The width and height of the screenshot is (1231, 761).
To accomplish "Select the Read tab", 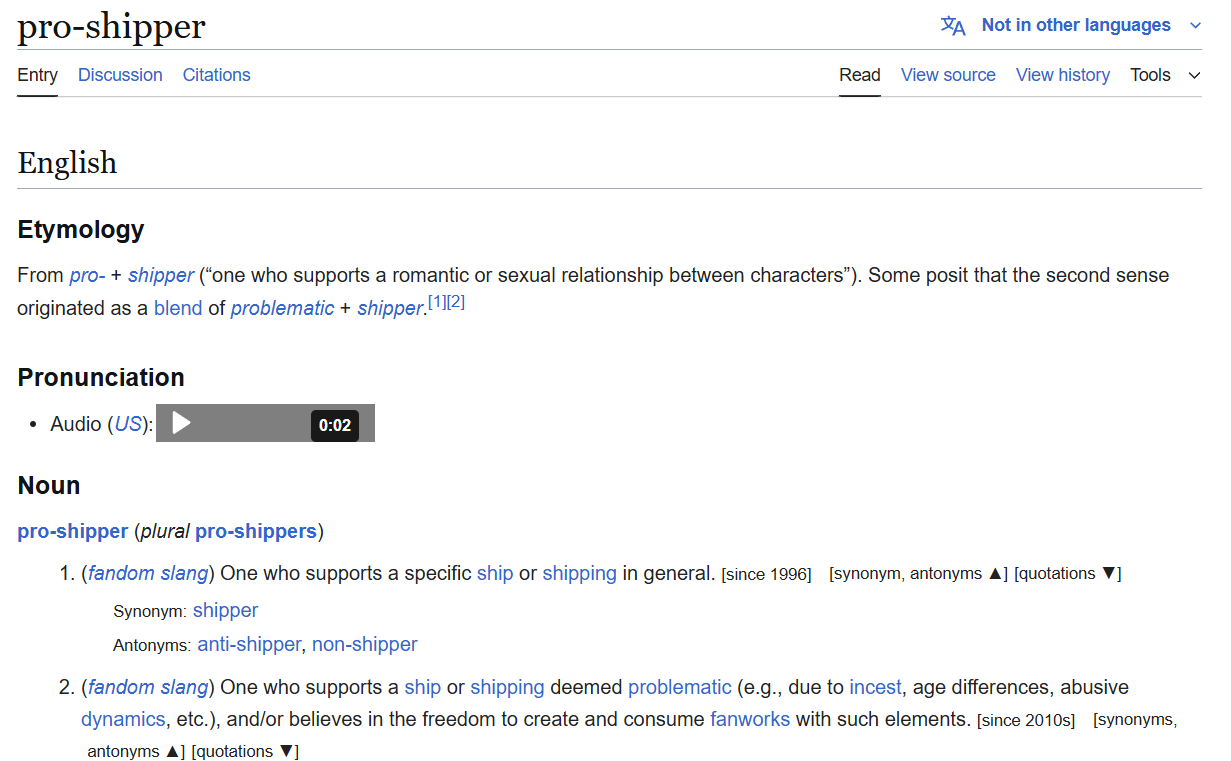I will pyautogui.click(x=860, y=75).
